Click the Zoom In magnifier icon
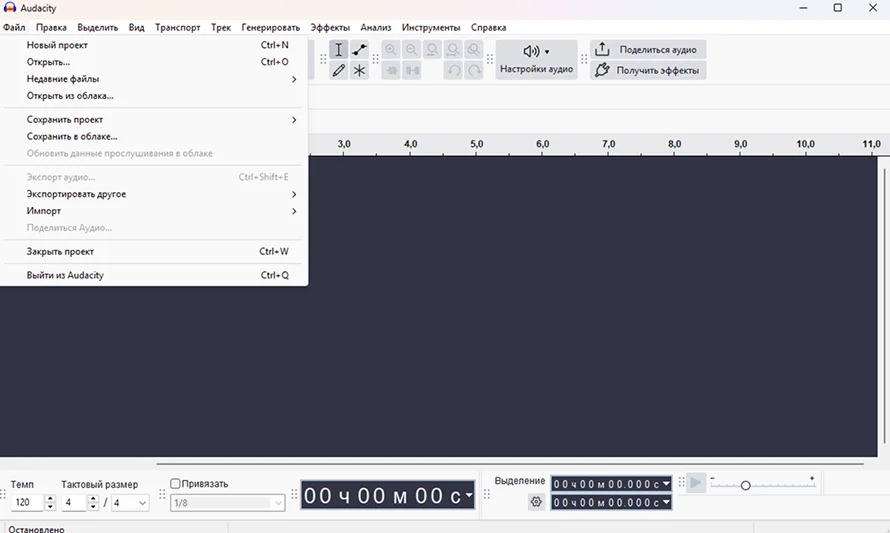 (391, 50)
